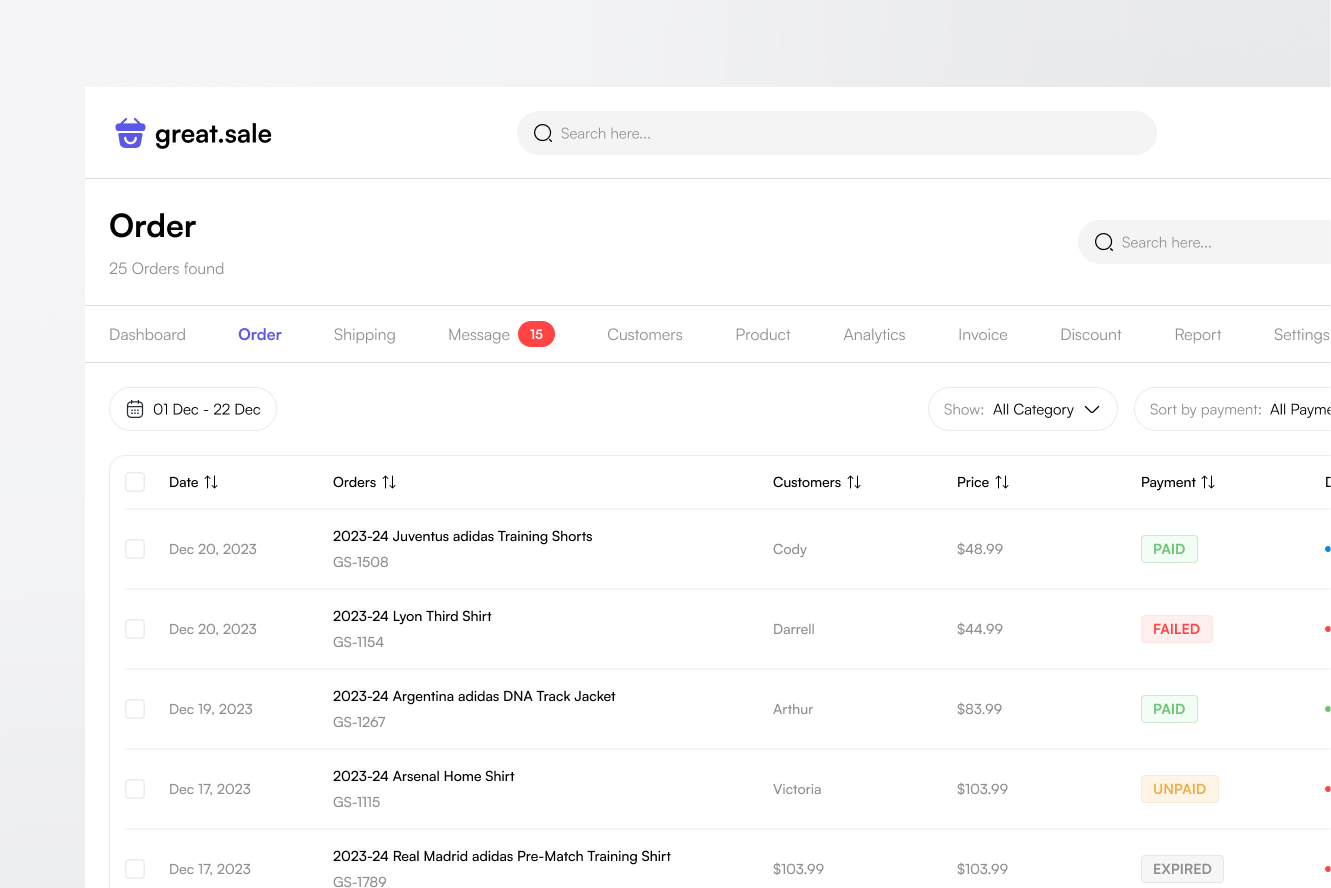Check the Arsenal Home Shirt order row
This screenshot has width=1331, height=888.
tap(135, 789)
